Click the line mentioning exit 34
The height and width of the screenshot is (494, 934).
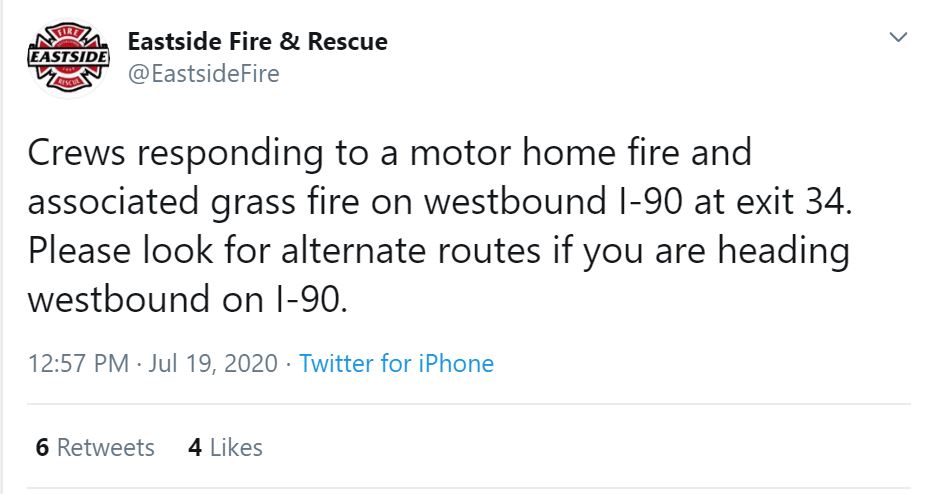tap(441, 202)
